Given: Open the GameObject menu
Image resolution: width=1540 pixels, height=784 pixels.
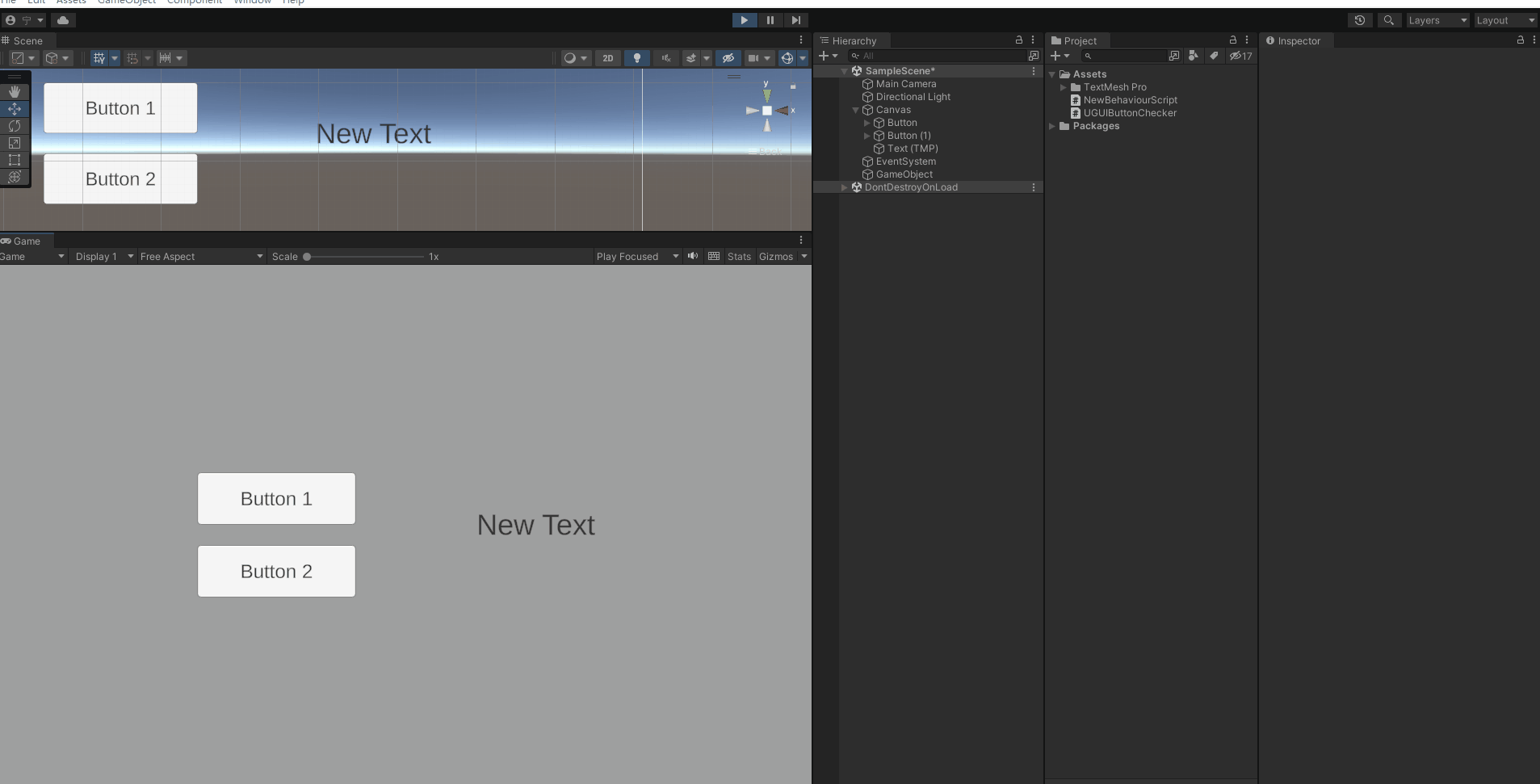Looking at the screenshot, I should pos(126,2).
